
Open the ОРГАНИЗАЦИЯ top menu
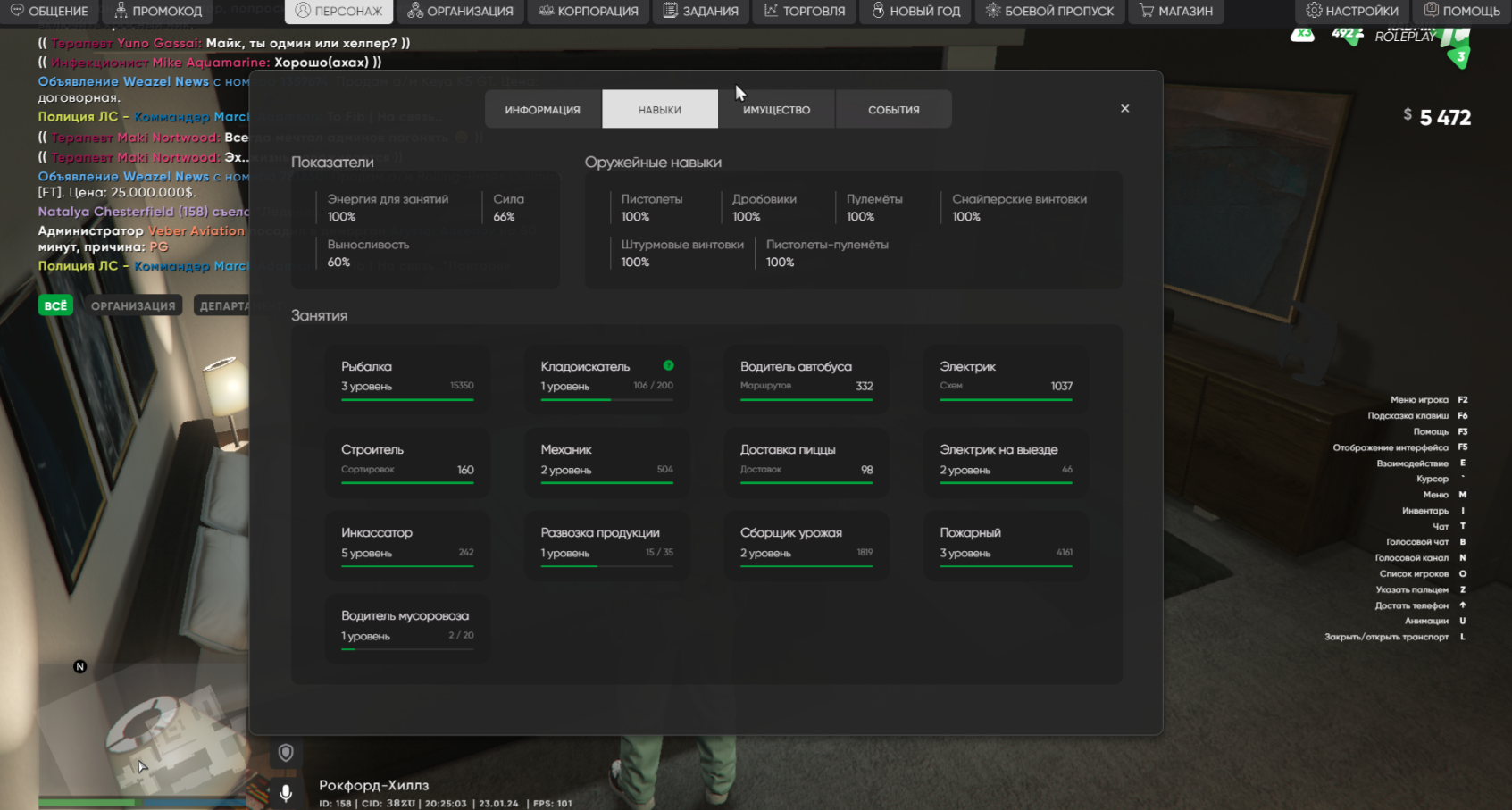(460, 11)
